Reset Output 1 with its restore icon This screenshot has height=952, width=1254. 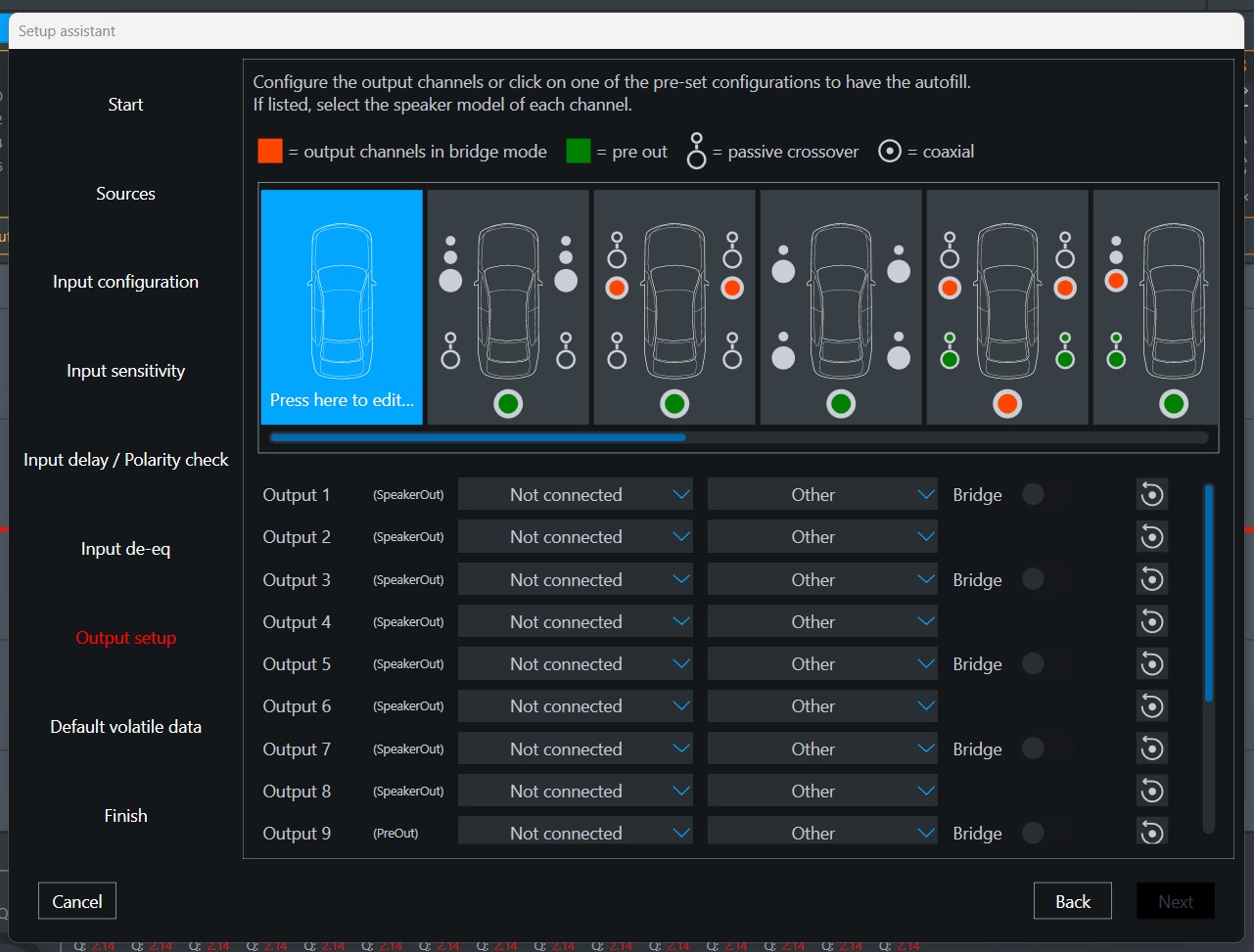coord(1152,495)
